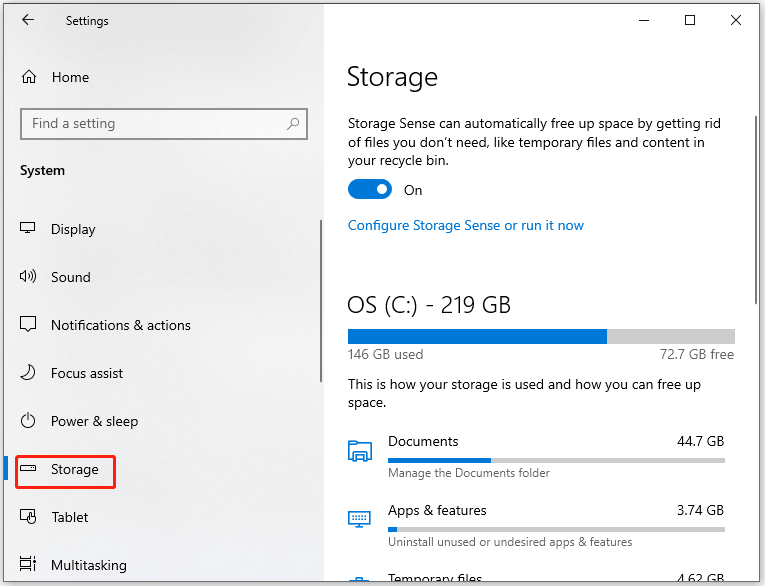Click the search magnifier icon
The image size is (765, 586).
coord(293,123)
